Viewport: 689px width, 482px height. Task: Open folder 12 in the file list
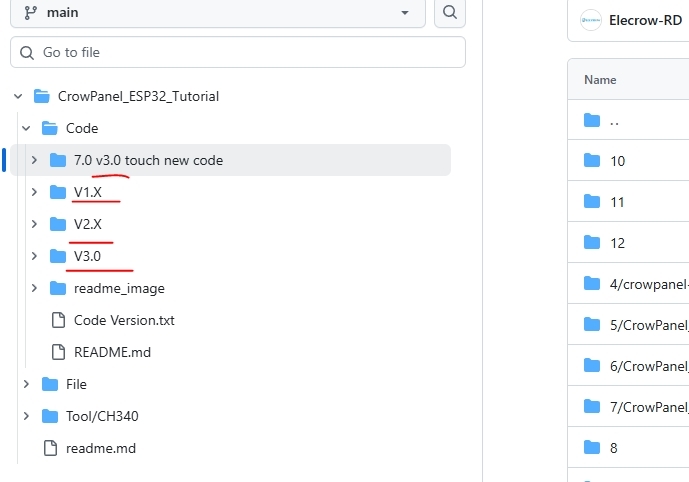pyautogui.click(x=617, y=243)
